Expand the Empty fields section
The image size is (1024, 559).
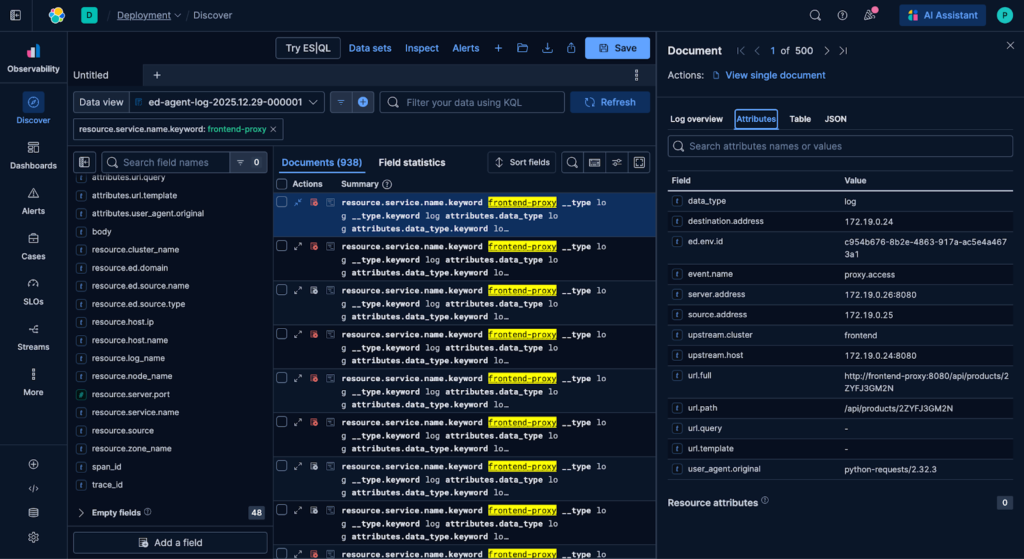(x=82, y=513)
